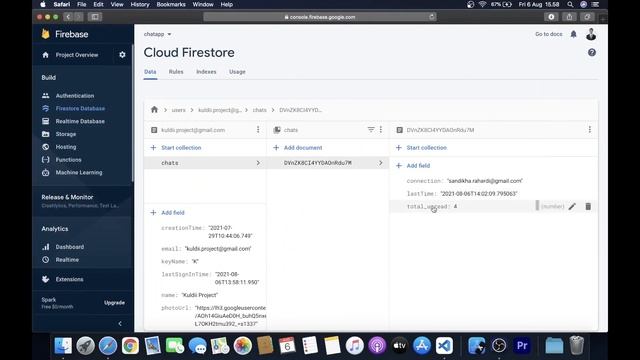Open more options for chats collection

[x=381, y=129]
